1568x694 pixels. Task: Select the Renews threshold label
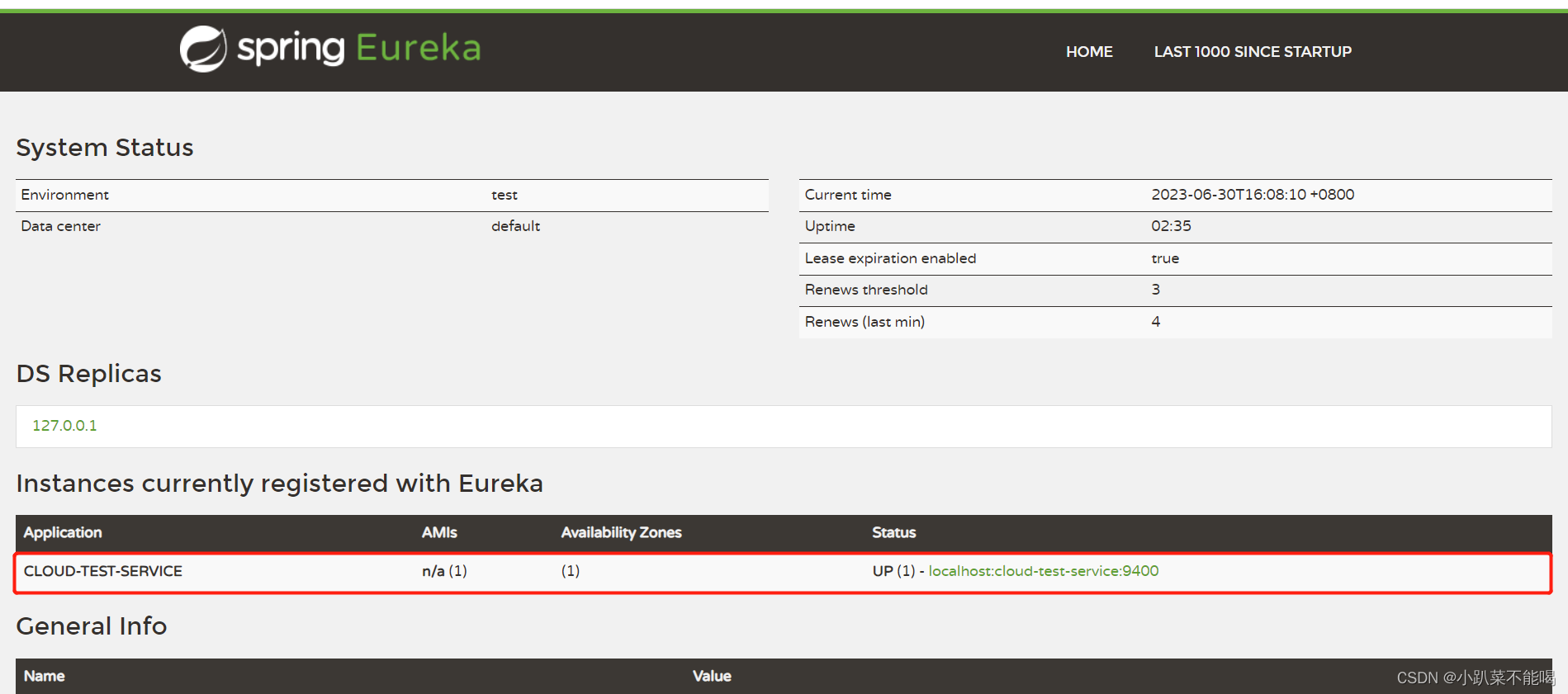tap(866, 290)
